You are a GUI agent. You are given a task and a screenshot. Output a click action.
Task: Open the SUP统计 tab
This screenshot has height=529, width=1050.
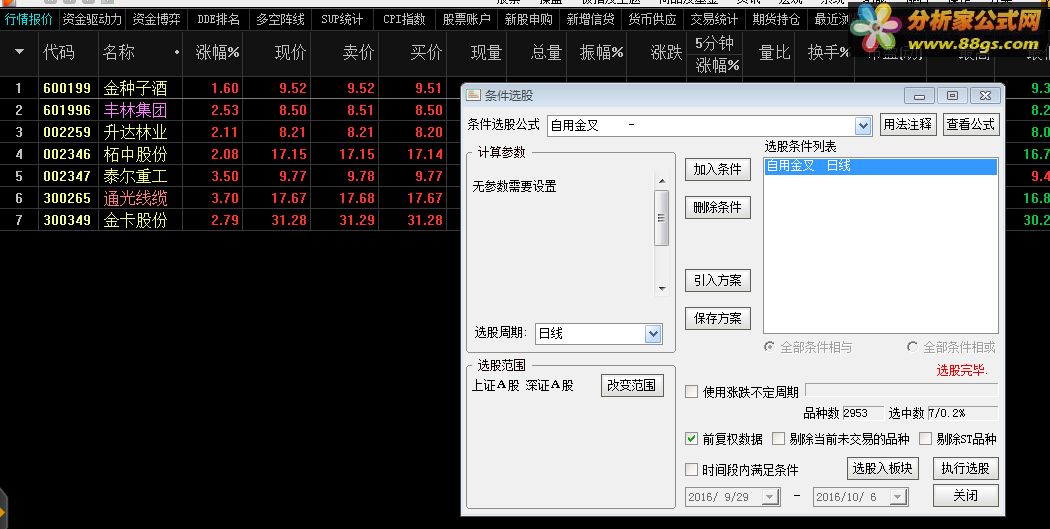[342, 19]
